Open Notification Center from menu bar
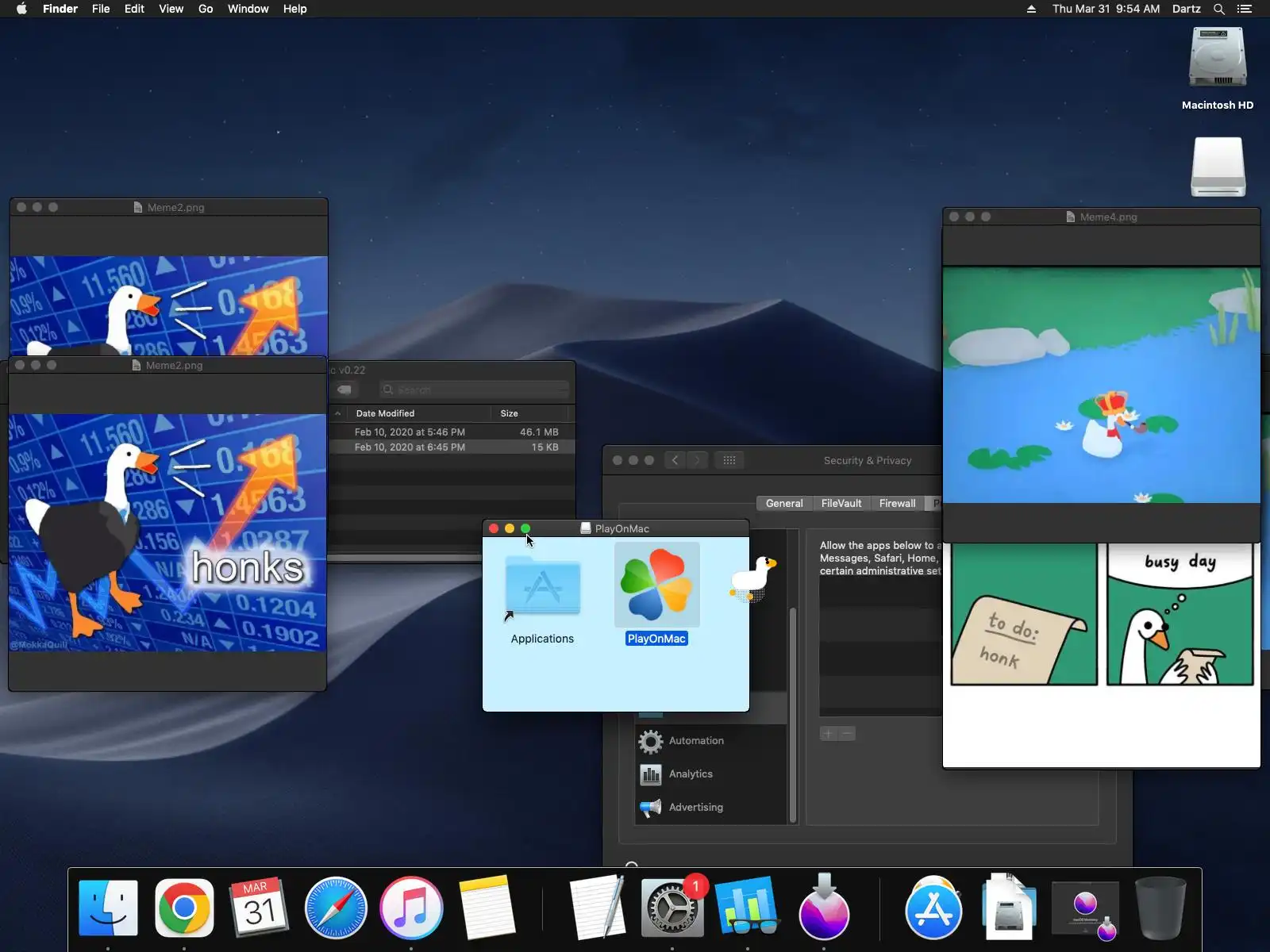The image size is (1270, 952). pos(1245,9)
